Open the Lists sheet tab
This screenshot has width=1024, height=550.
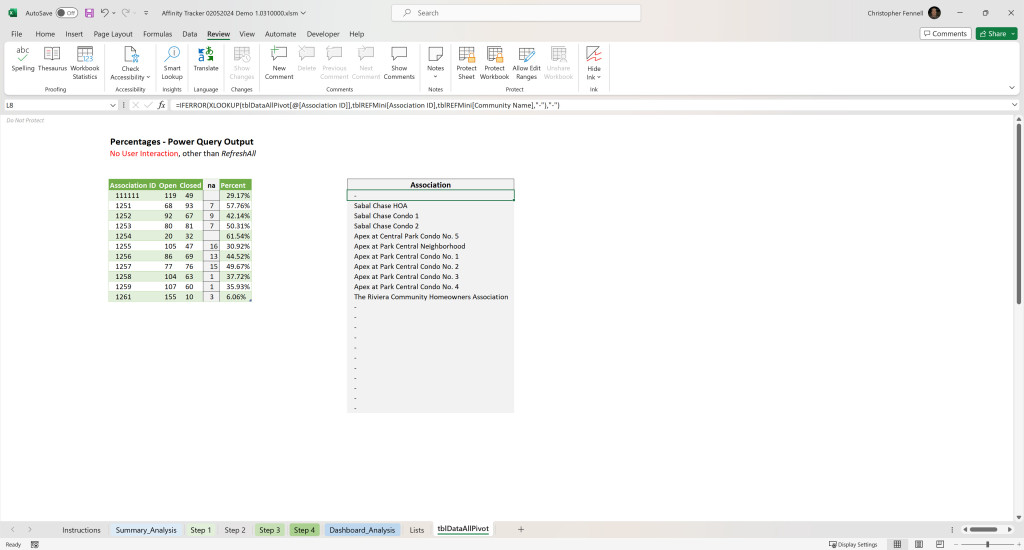[x=417, y=530]
